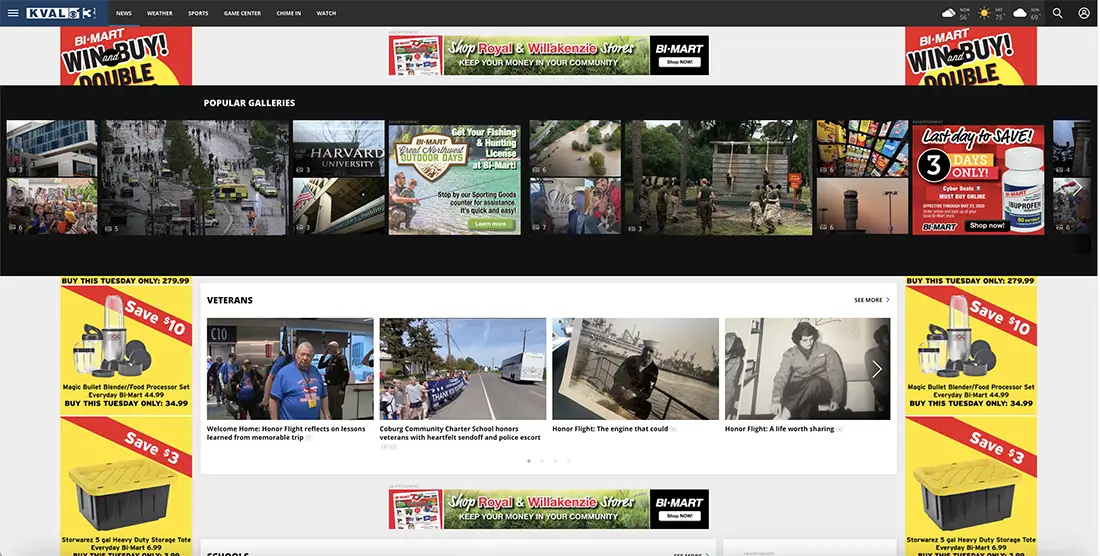Expand Veterans via See More chevron
This screenshot has width=1100, height=556.
click(887, 300)
